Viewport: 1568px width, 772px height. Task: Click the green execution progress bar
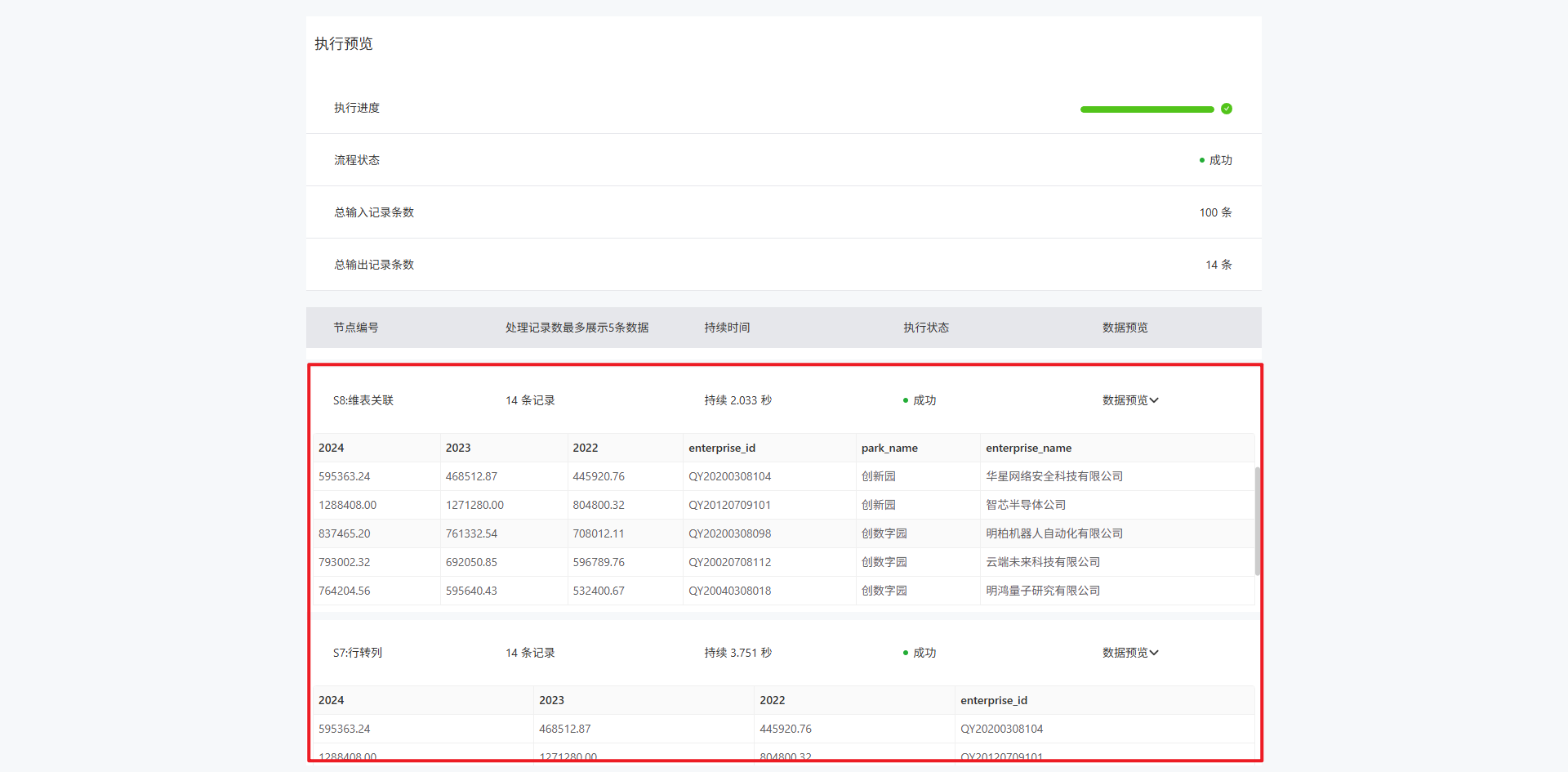[x=1146, y=109]
